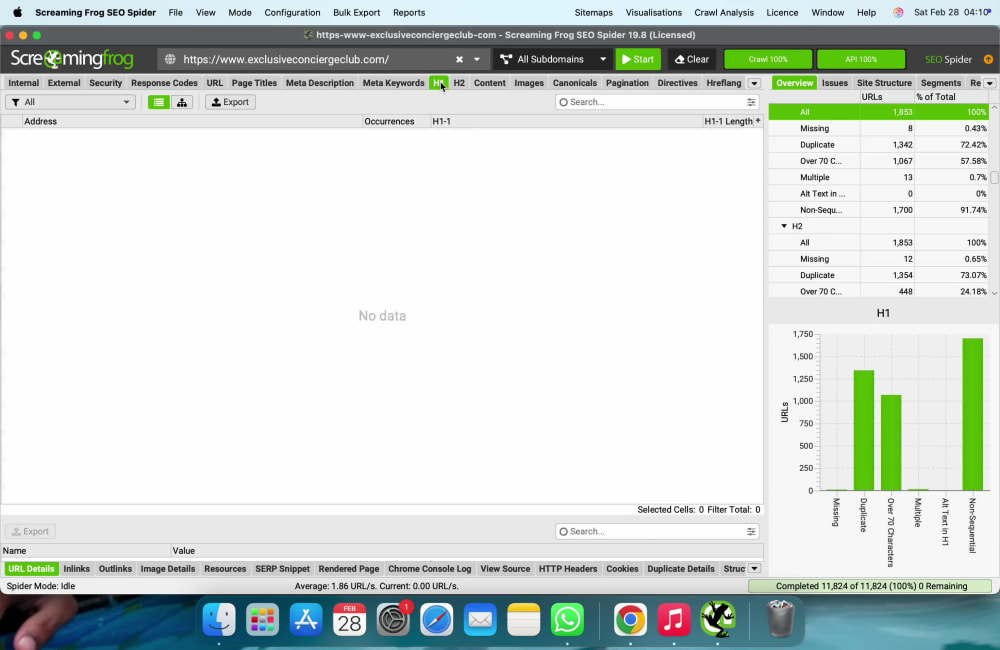
Task: Select H1 Missing row in Overview
Action: click(x=879, y=128)
